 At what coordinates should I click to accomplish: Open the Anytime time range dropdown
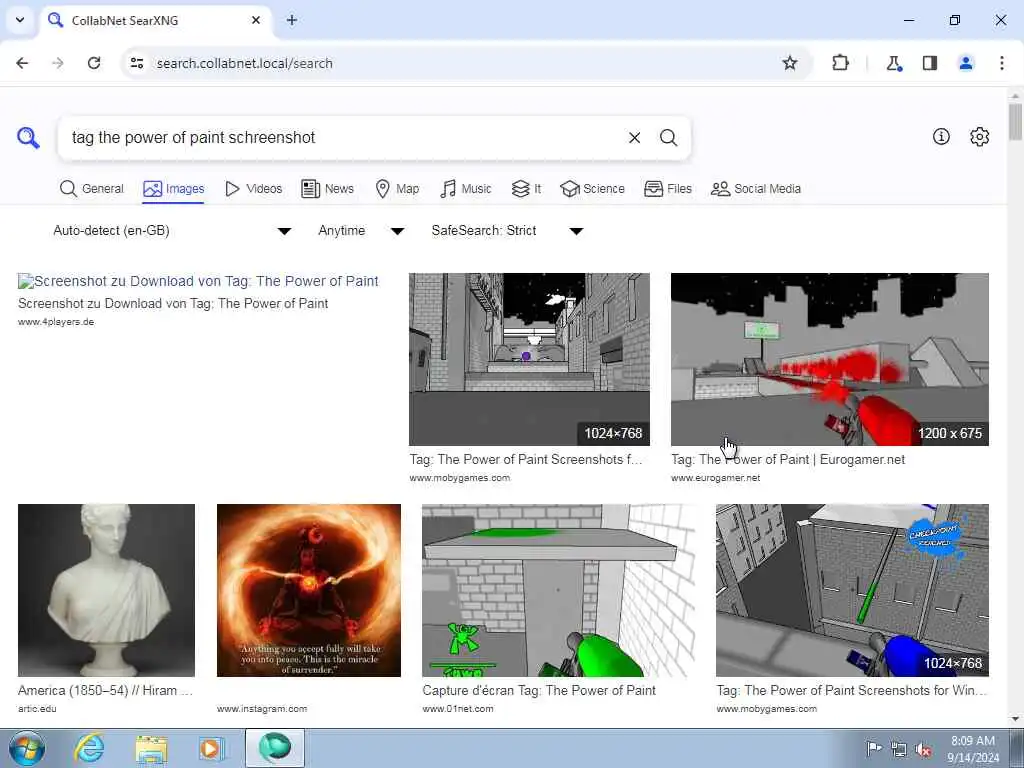tap(361, 231)
